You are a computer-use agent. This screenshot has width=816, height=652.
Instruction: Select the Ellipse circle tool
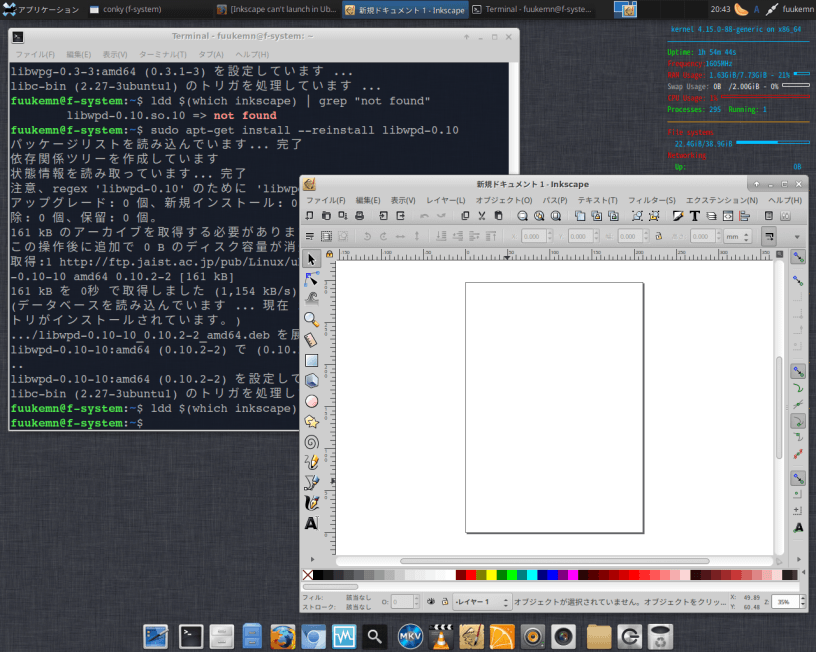[x=311, y=401]
